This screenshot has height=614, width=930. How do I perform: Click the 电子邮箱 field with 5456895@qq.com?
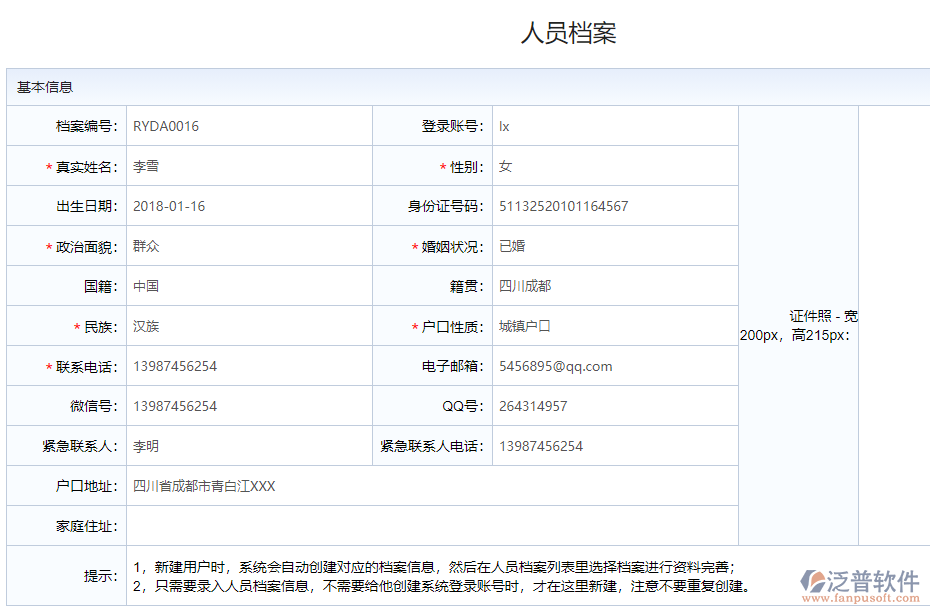click(x=614, y=366)
